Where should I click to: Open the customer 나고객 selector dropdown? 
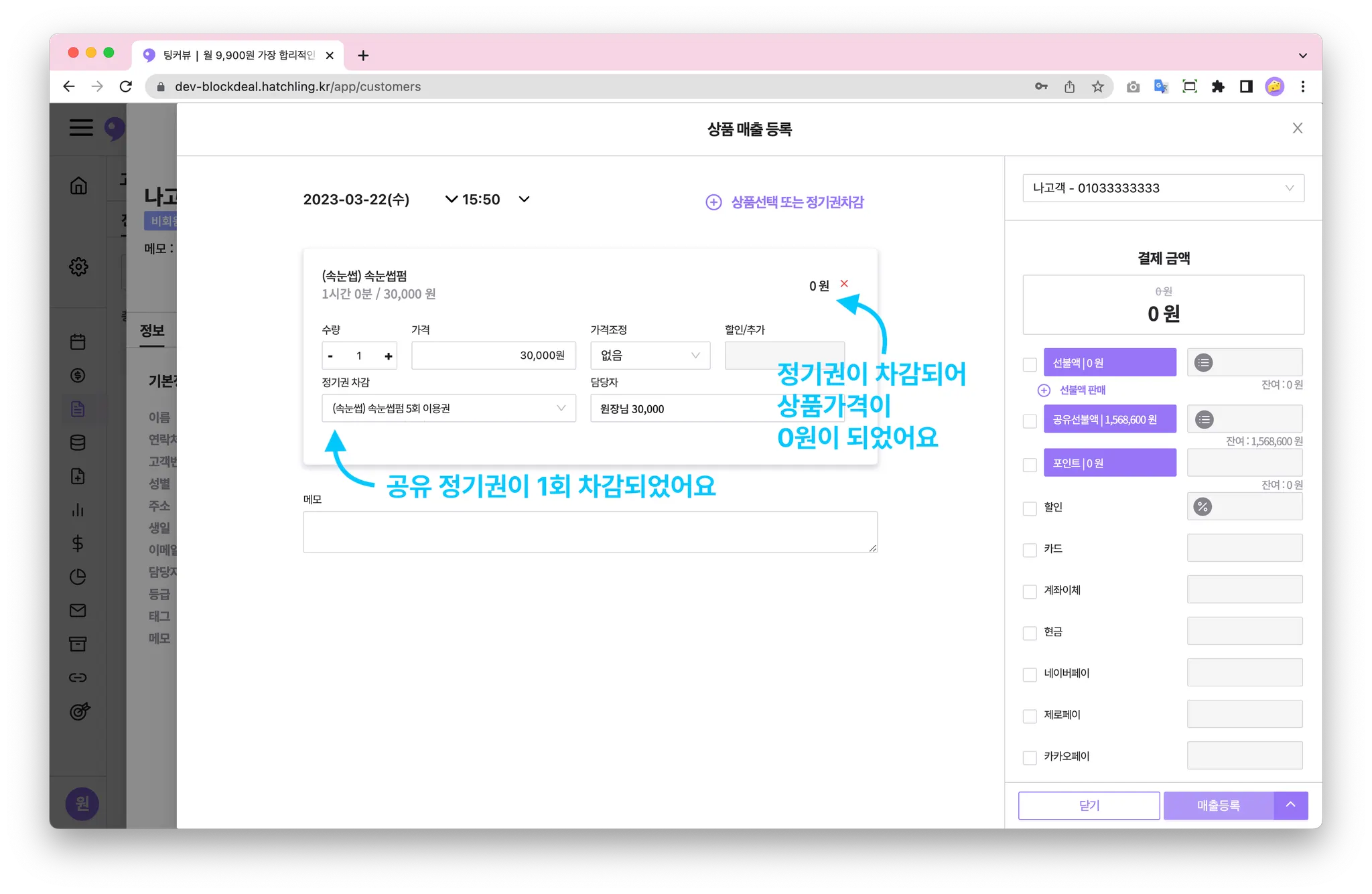pos(1162,188)
